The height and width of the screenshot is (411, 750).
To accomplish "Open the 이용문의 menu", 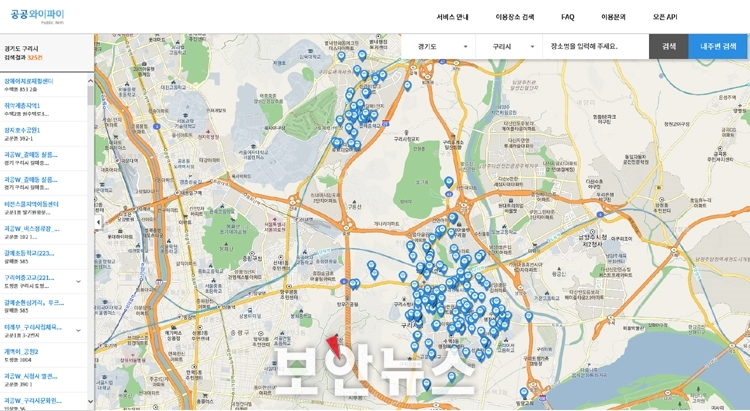I will 613,17.
